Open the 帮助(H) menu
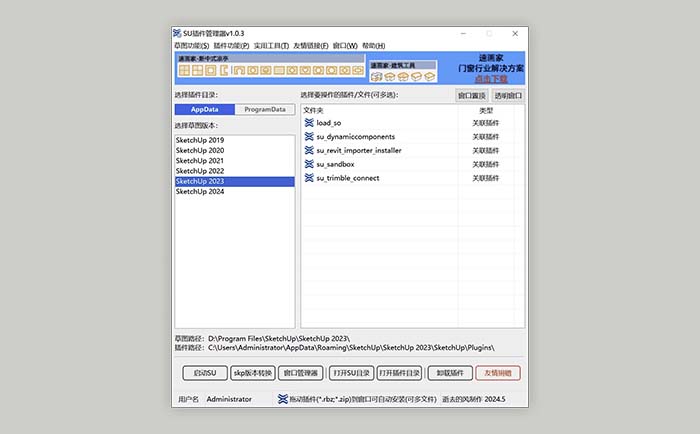This screenshot has height=434, width=700. point(374,46)
